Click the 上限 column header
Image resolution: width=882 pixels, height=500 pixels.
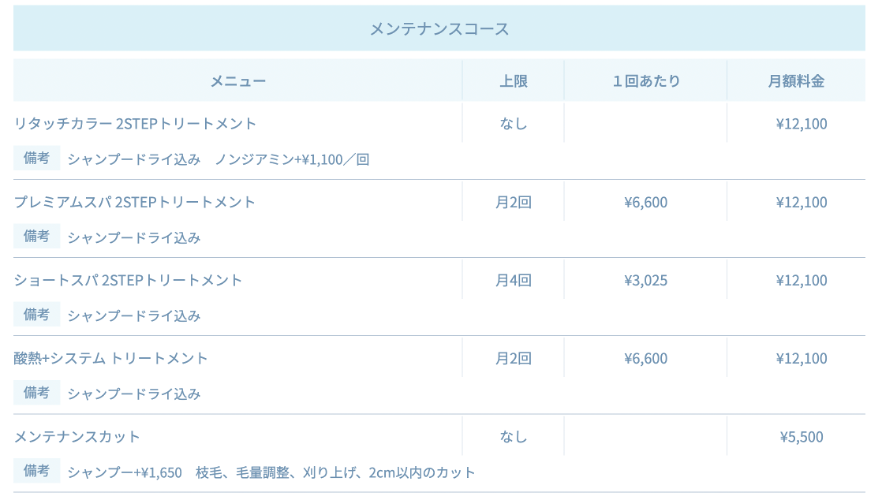pos(513,81)
